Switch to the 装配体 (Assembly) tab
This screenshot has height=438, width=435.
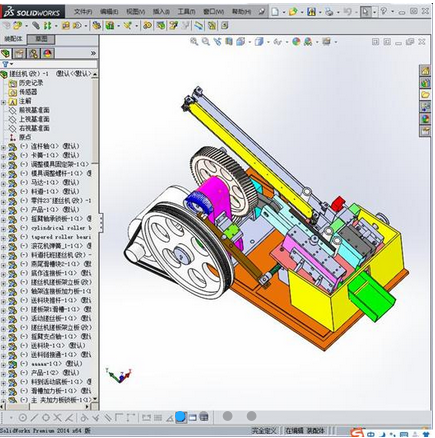point(13,39)
